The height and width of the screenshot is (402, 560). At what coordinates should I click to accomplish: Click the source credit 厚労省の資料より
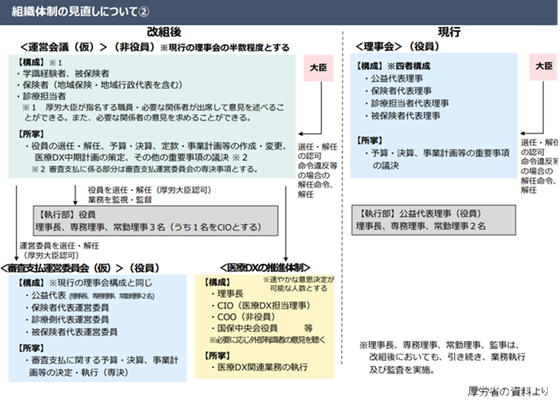pyautogui.click(x=508, y=392)
